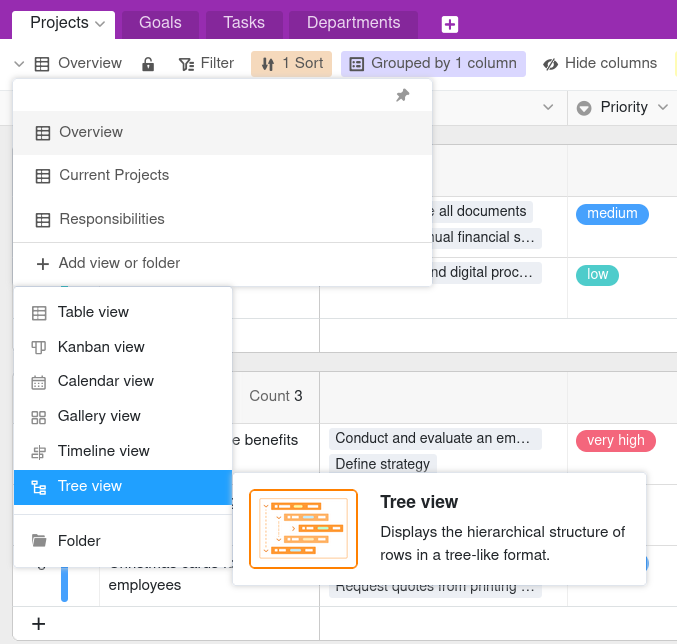Click the pin icon in views panel
Image resolution: width=677 pixels, height=644 pixels.
point(402,96)
